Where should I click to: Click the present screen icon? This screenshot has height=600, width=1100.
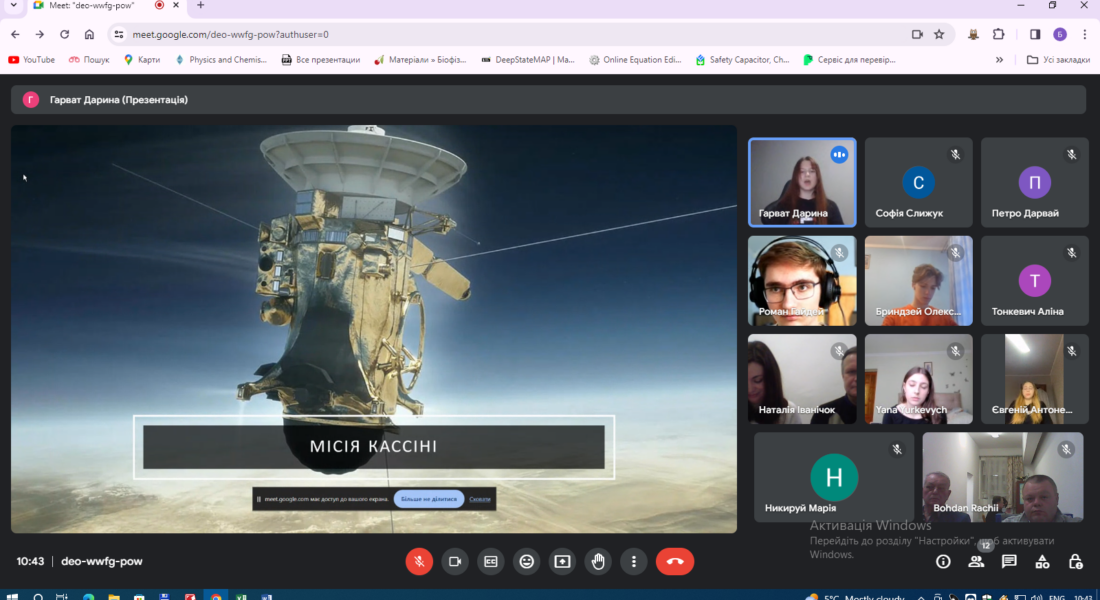pyautogui.click(x=562, y=561)
